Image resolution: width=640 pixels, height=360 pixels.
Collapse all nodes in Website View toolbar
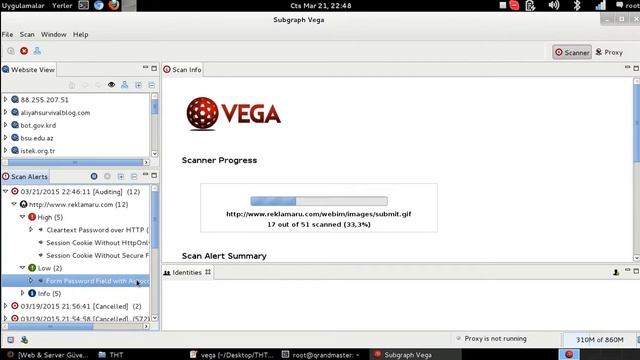tap(151, 85)
